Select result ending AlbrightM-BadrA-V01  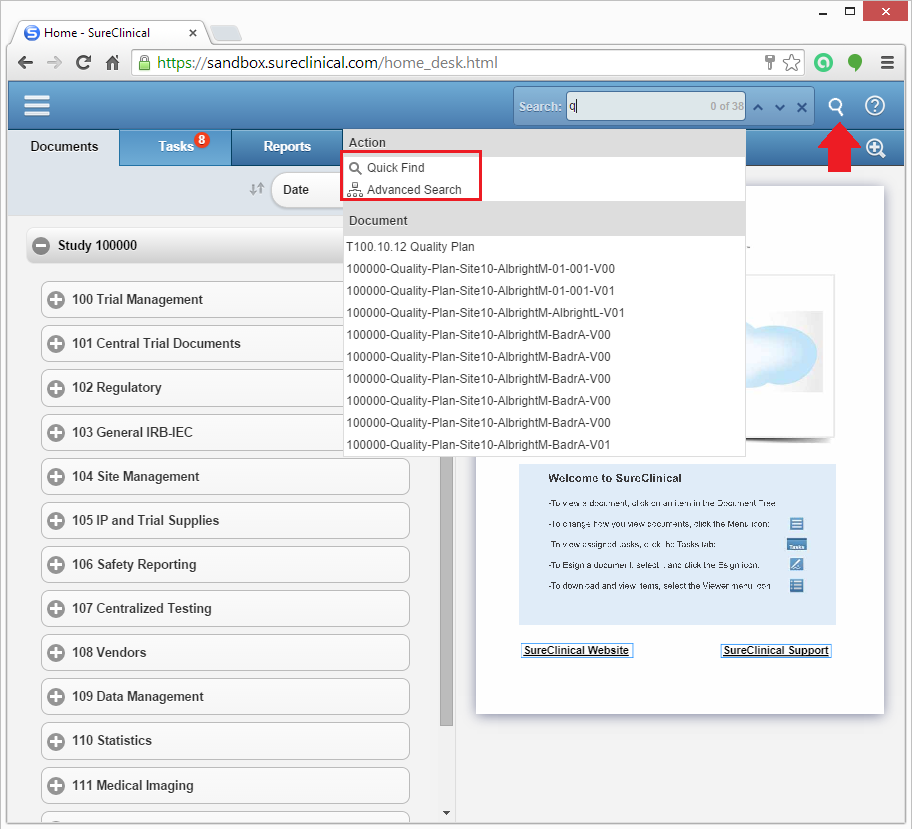pyautogui.click(x=544, y=445)
